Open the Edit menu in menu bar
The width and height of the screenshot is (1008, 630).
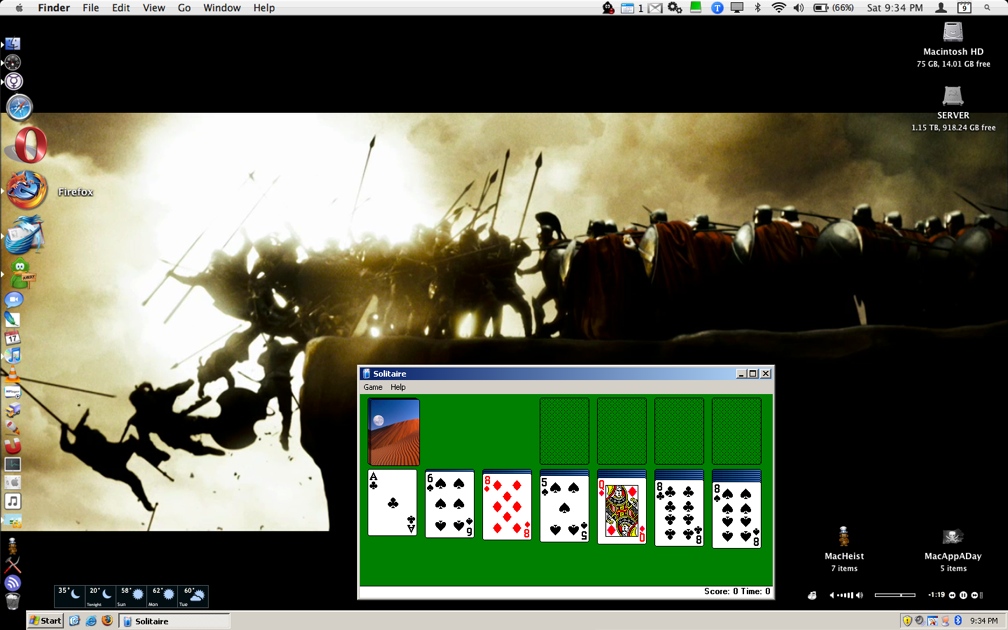click(121, 8)
